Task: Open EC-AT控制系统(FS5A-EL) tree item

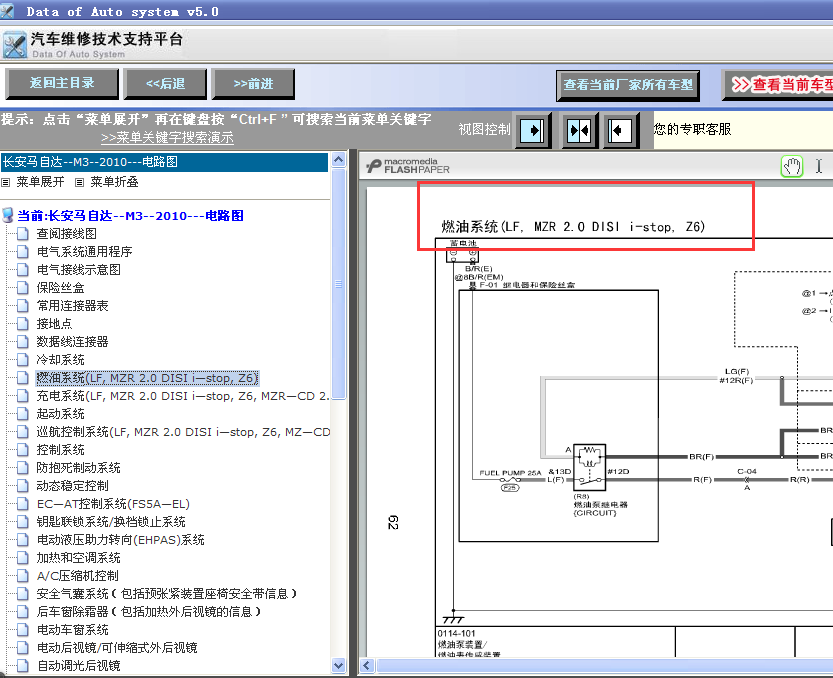Action: (113, 504)
